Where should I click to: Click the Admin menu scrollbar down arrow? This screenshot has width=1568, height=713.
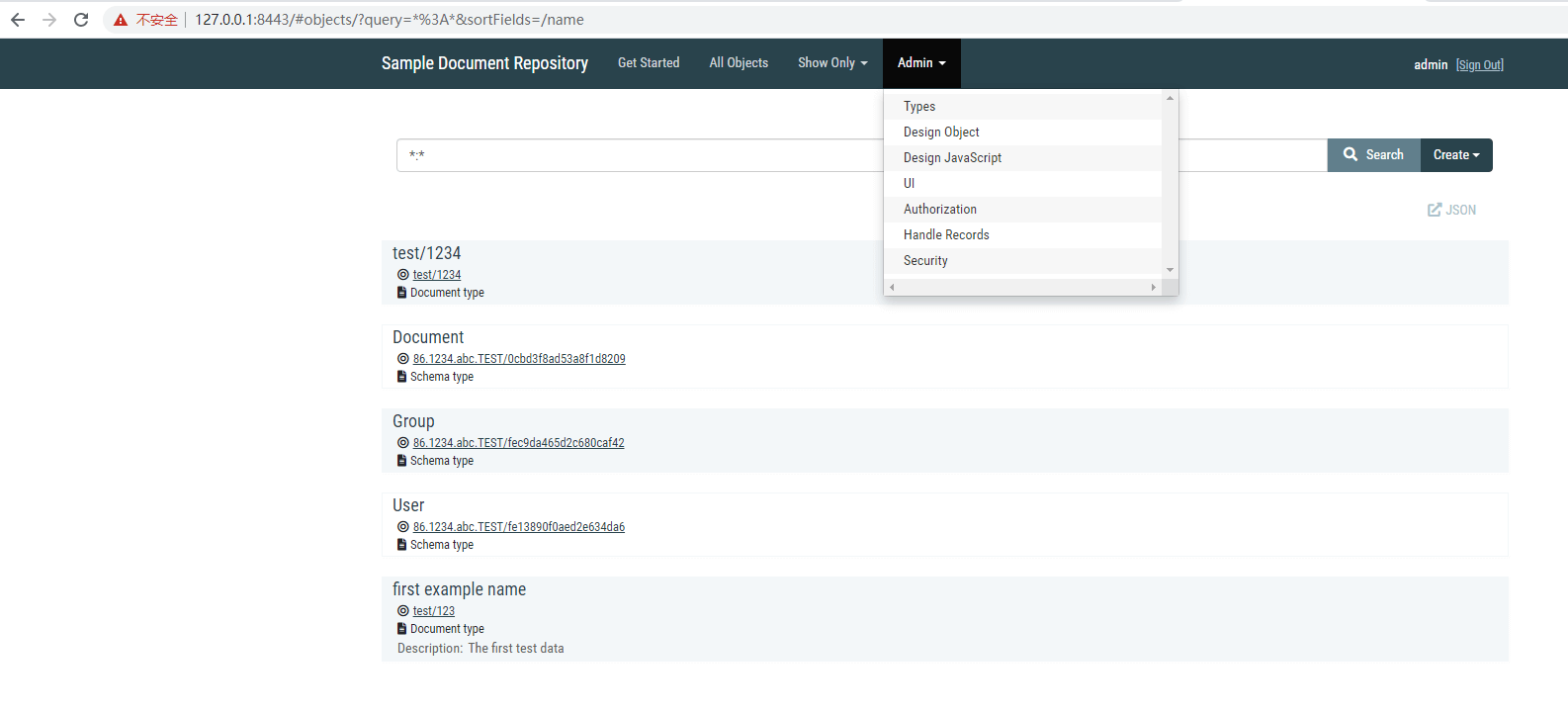(x=1170, y=270)
